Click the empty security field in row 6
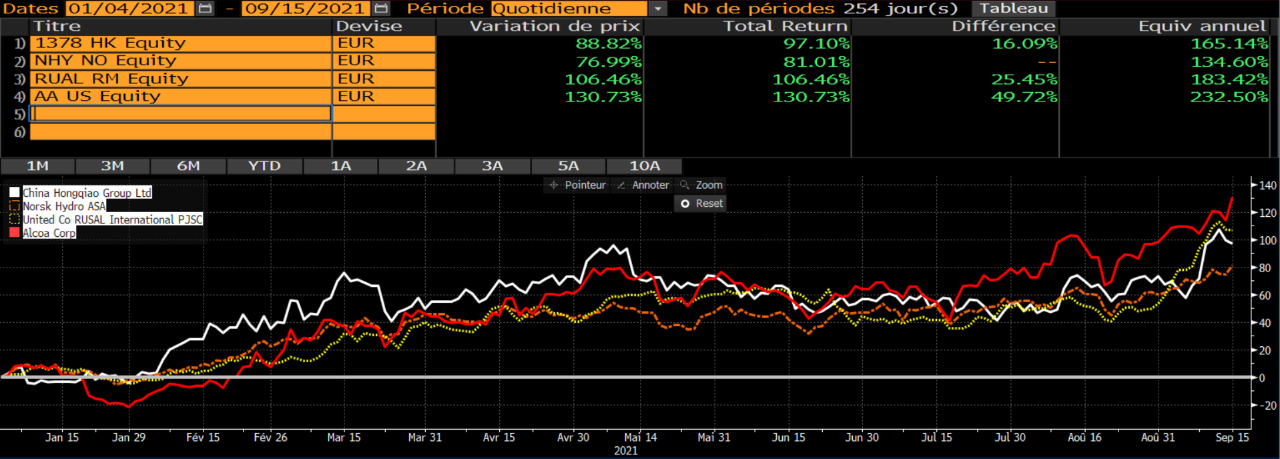The image size is (1280, 459). [181, 132]
